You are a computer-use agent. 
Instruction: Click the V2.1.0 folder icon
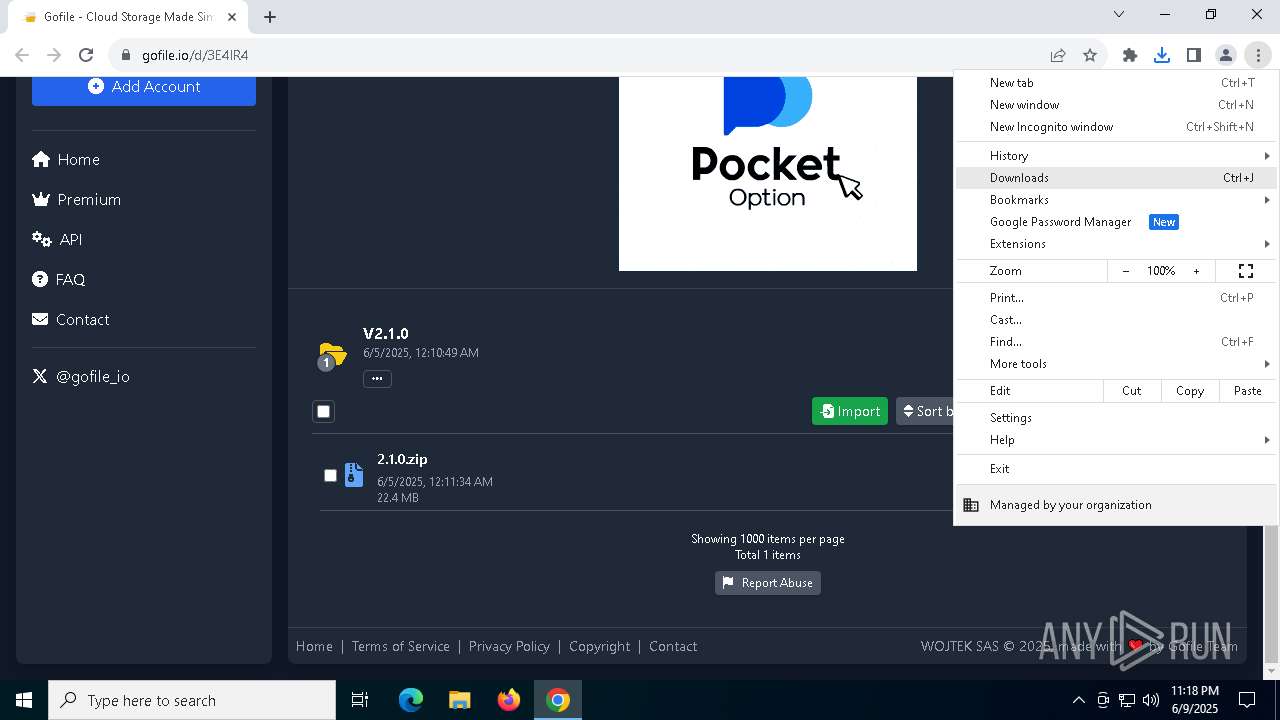pos(331,355)
